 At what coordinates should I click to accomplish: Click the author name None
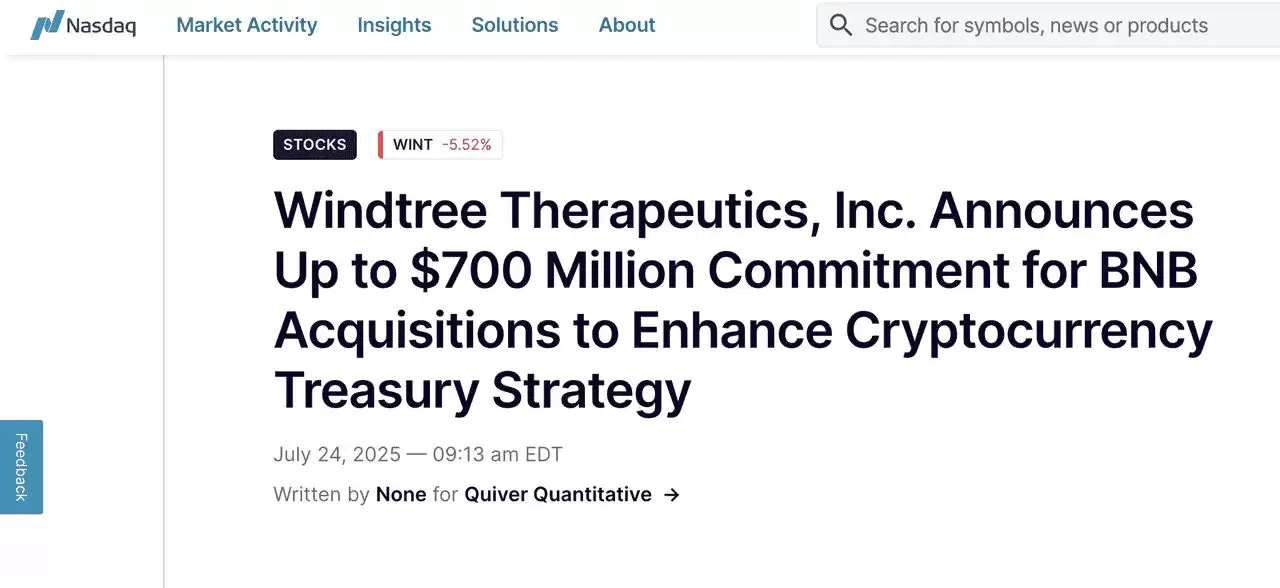pyautogui.click(x=400, y=494)
